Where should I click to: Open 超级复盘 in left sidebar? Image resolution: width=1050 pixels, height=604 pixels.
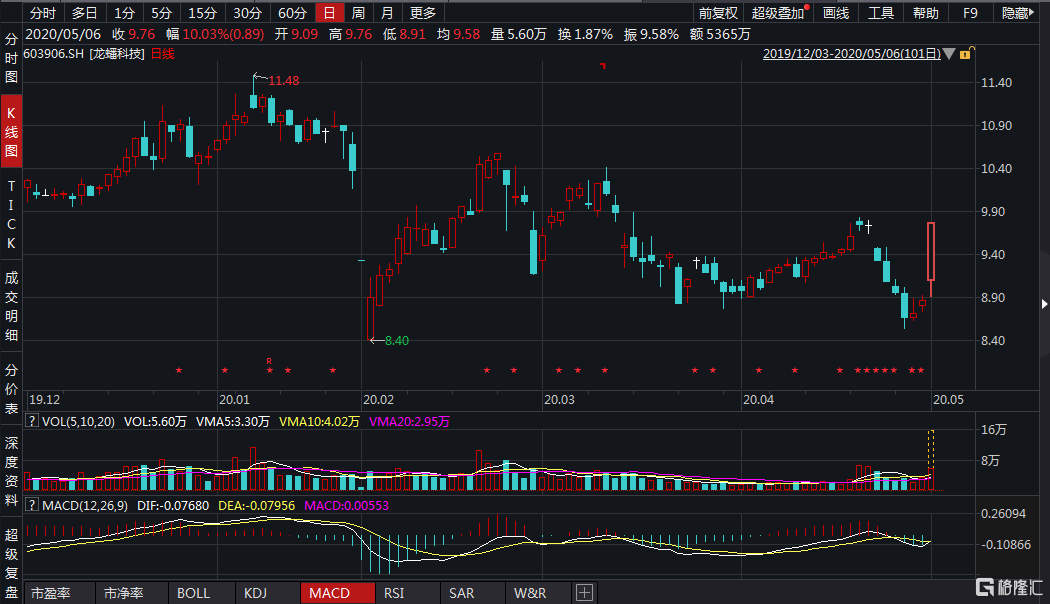coord(11,562)
